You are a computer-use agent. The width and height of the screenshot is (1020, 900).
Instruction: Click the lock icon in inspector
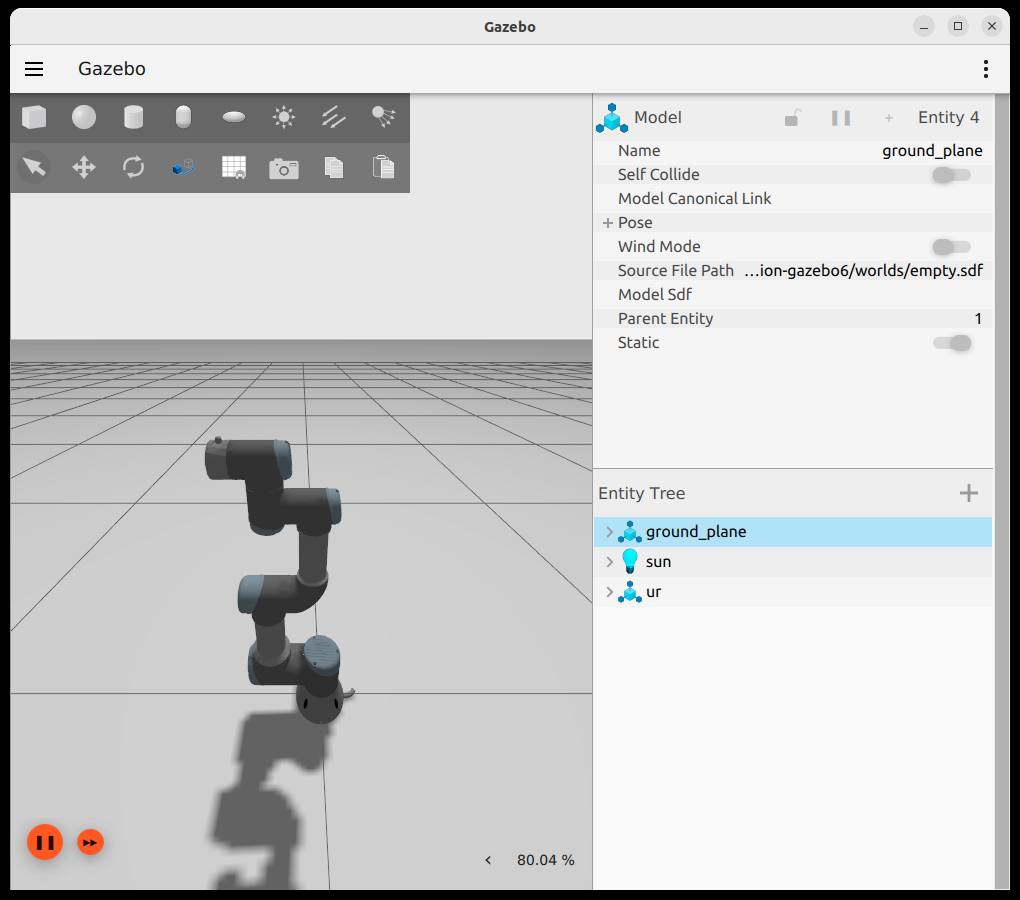[792, 118]
